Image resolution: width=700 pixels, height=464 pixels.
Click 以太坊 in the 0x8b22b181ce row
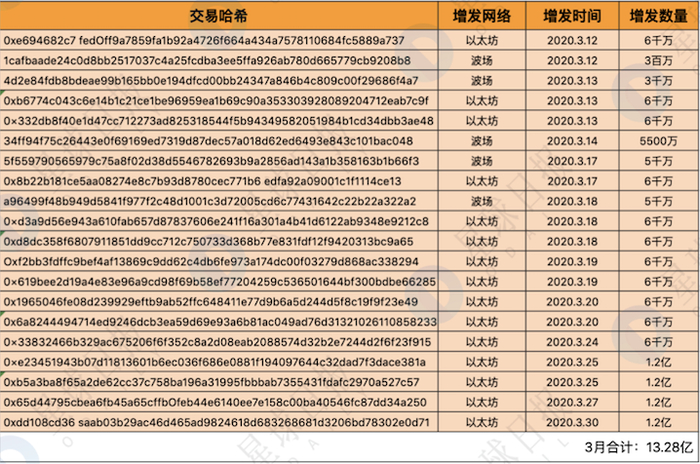pyautogui.click(x=482, y=181)
